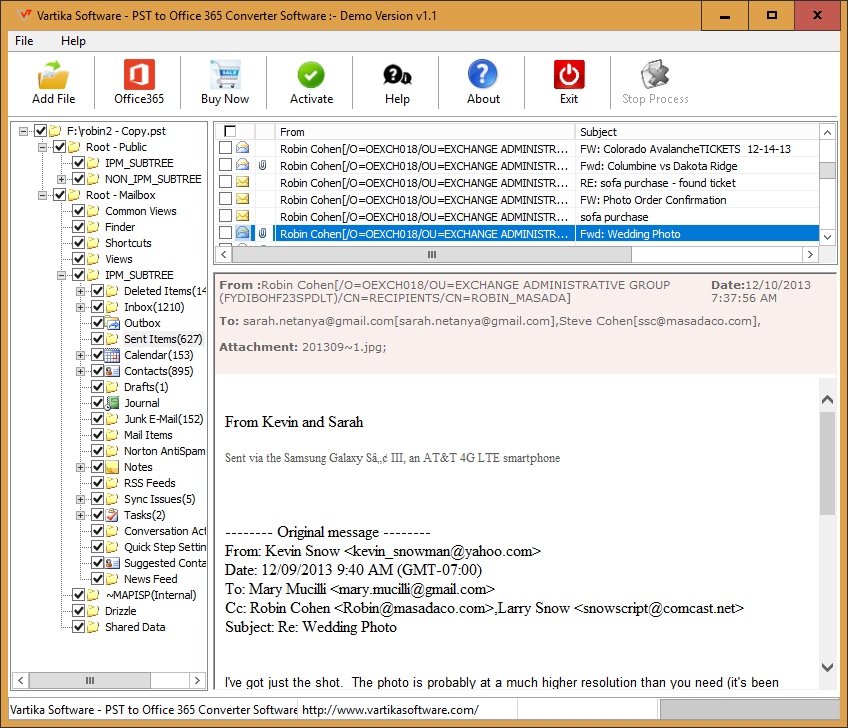Open the Office365 export icon

tap(139, 75)
